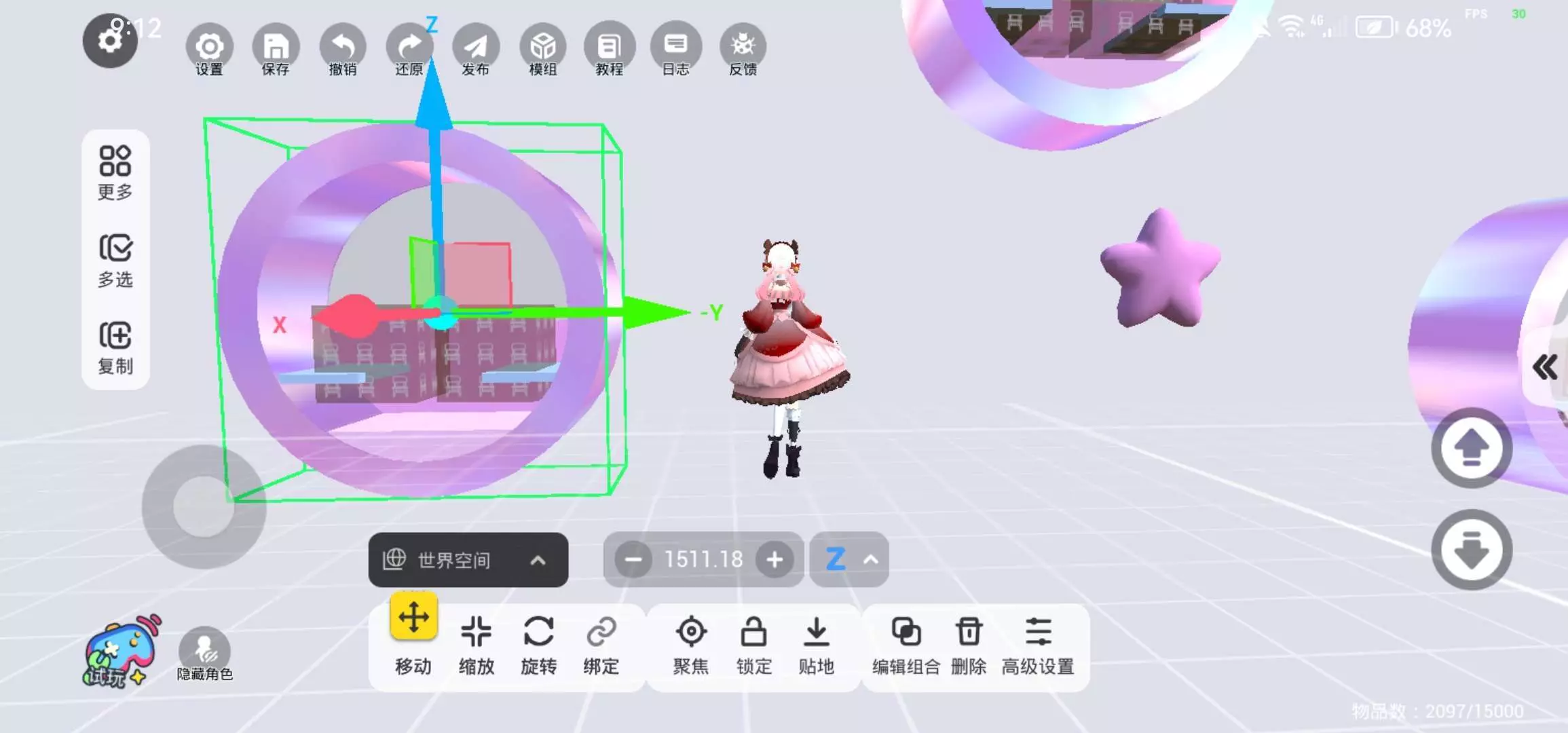Open the Z axis selector dropdown
Viewport: 1568px width, 733px height.
pos(850,560)
